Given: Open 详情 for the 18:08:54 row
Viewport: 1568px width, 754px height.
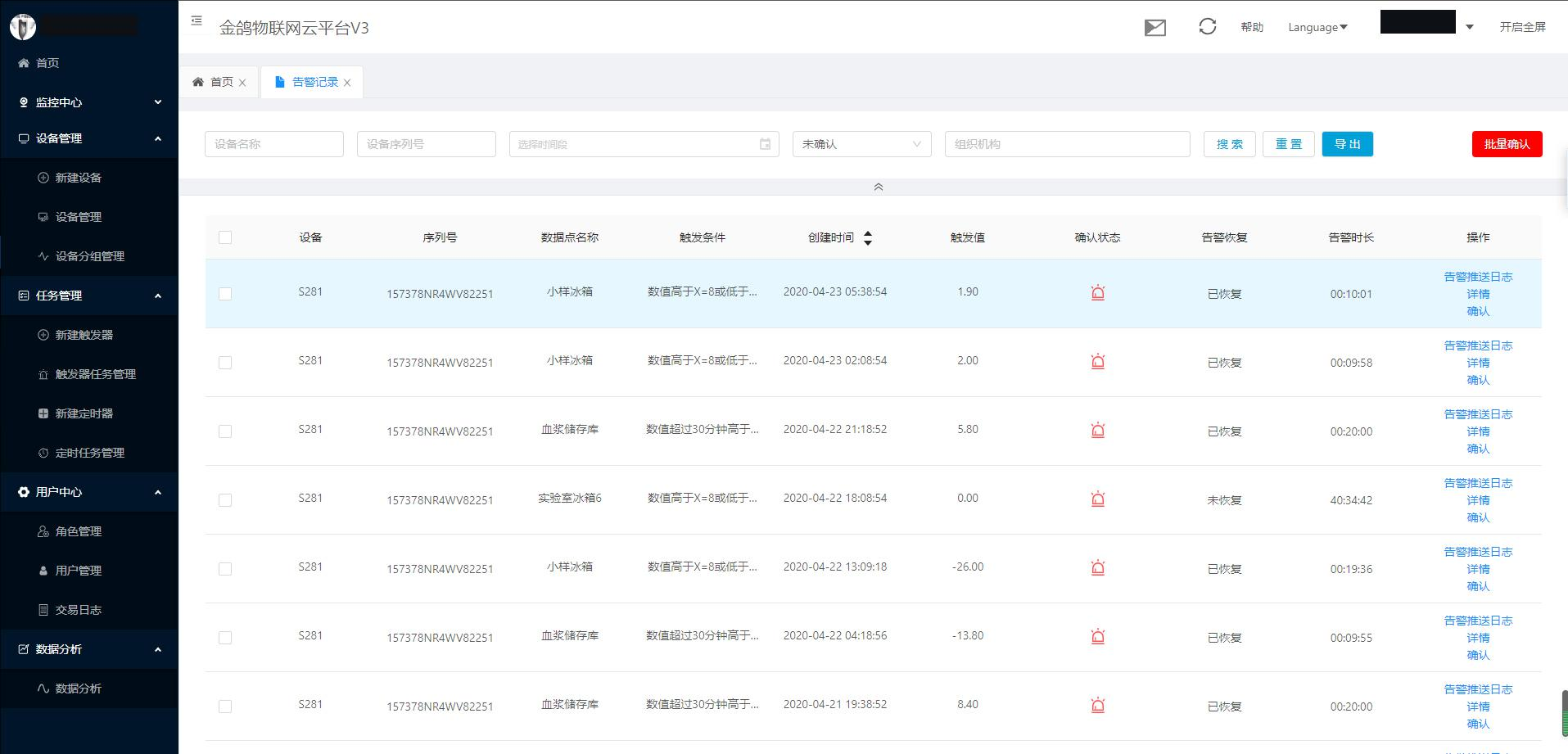Looking at the screenshot, I should pos(1478,500).
